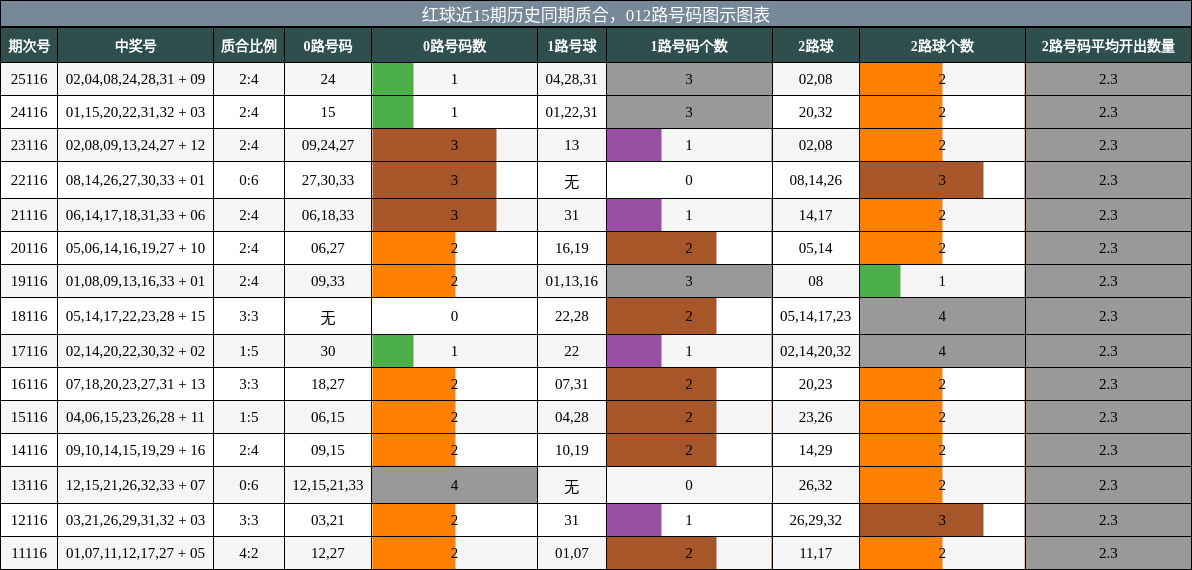Click the 2路球 column header
The width and height of the screenshot is (1192, 570).
(816, 46)
